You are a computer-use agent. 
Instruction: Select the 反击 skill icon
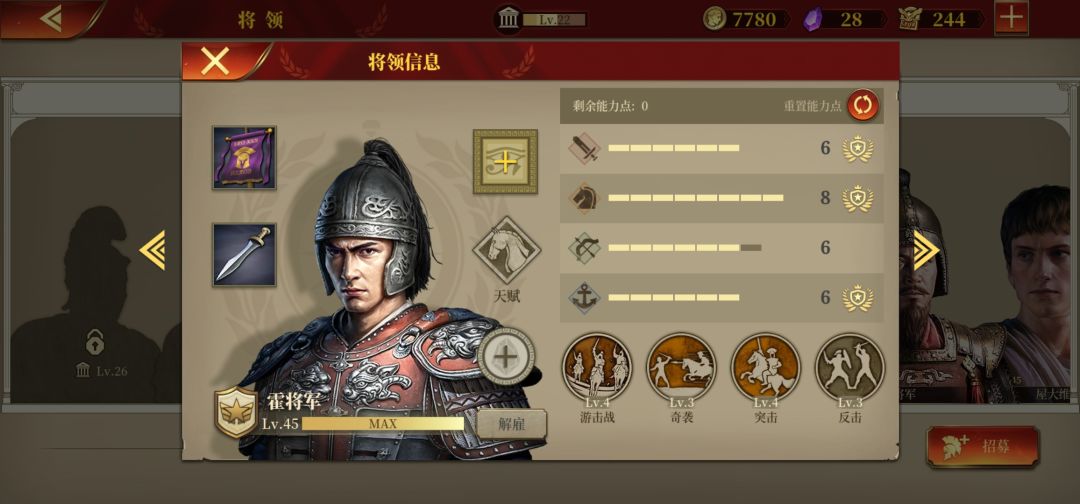pos(850,367)
